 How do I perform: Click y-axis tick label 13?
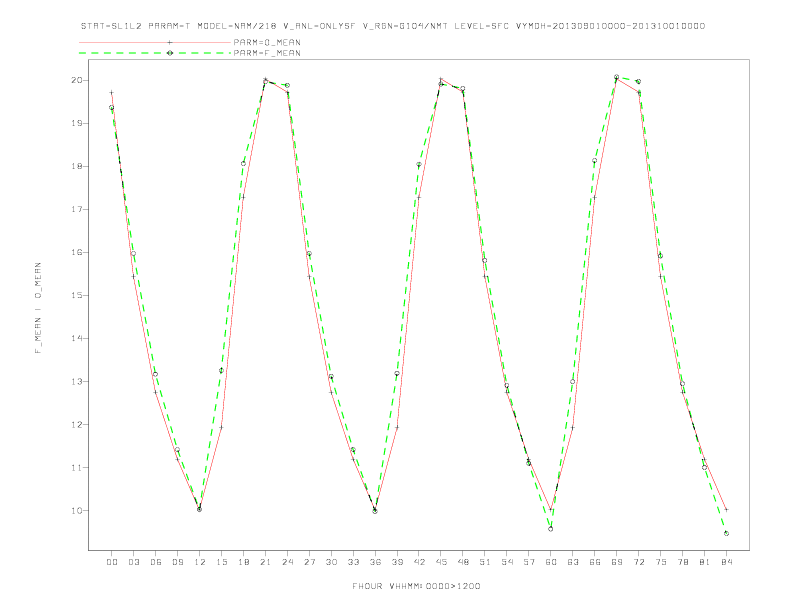tap(76, 381)
